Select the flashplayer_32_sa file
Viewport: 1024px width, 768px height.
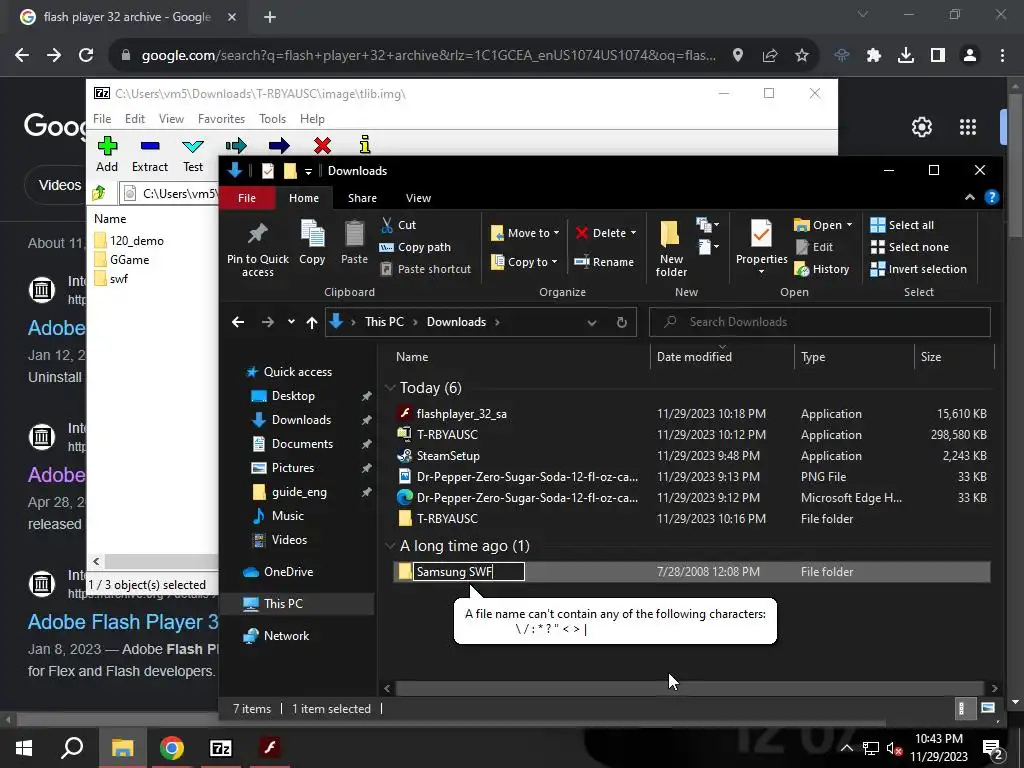692,414
